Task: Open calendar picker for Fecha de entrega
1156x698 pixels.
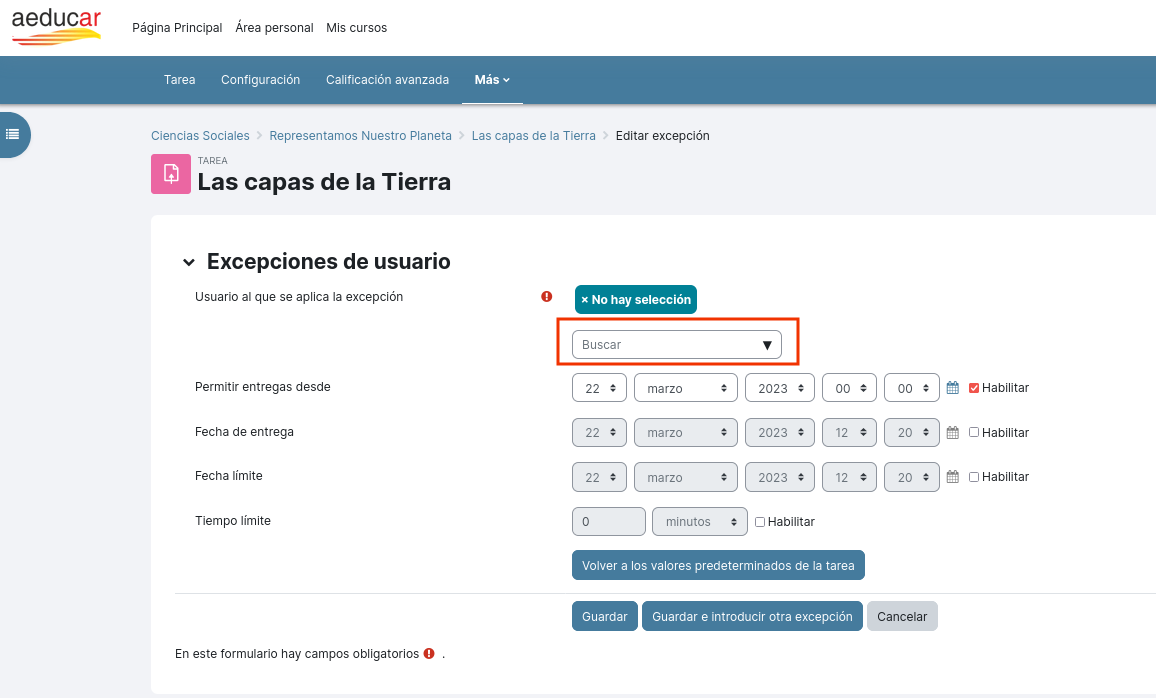Action: pyautogui.click(x=953, y=433)
